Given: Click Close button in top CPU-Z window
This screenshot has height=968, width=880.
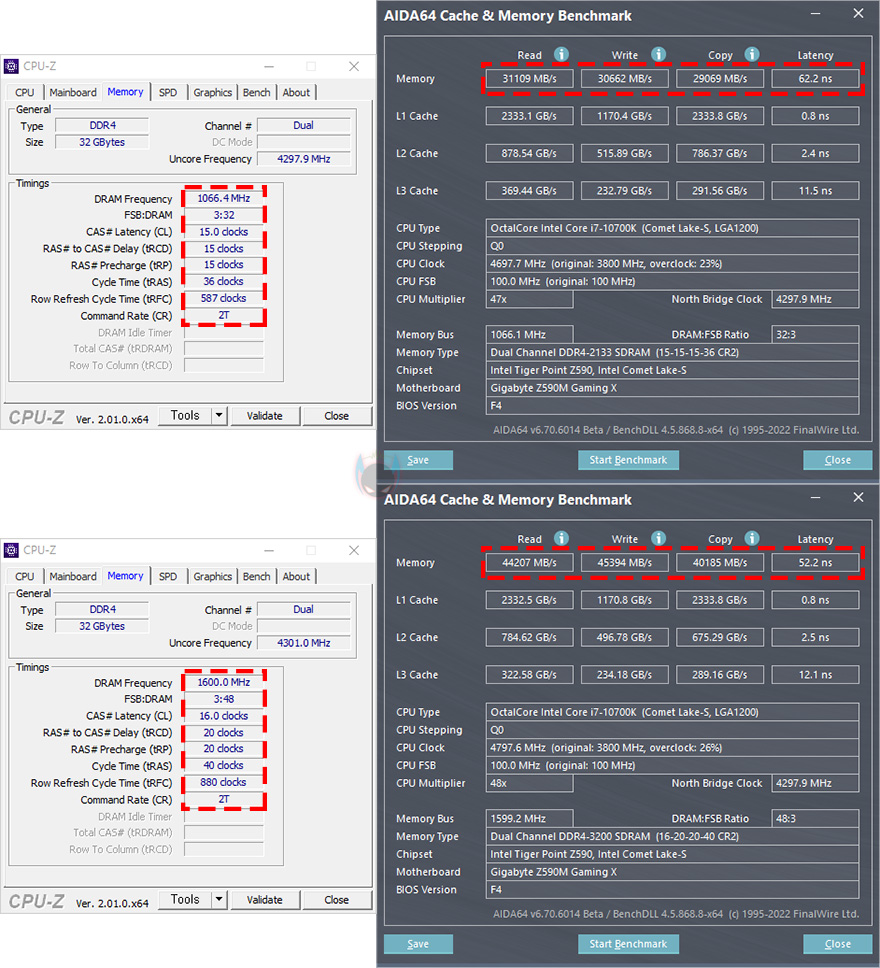Looking at the screenshot, I should coord(337,416).
